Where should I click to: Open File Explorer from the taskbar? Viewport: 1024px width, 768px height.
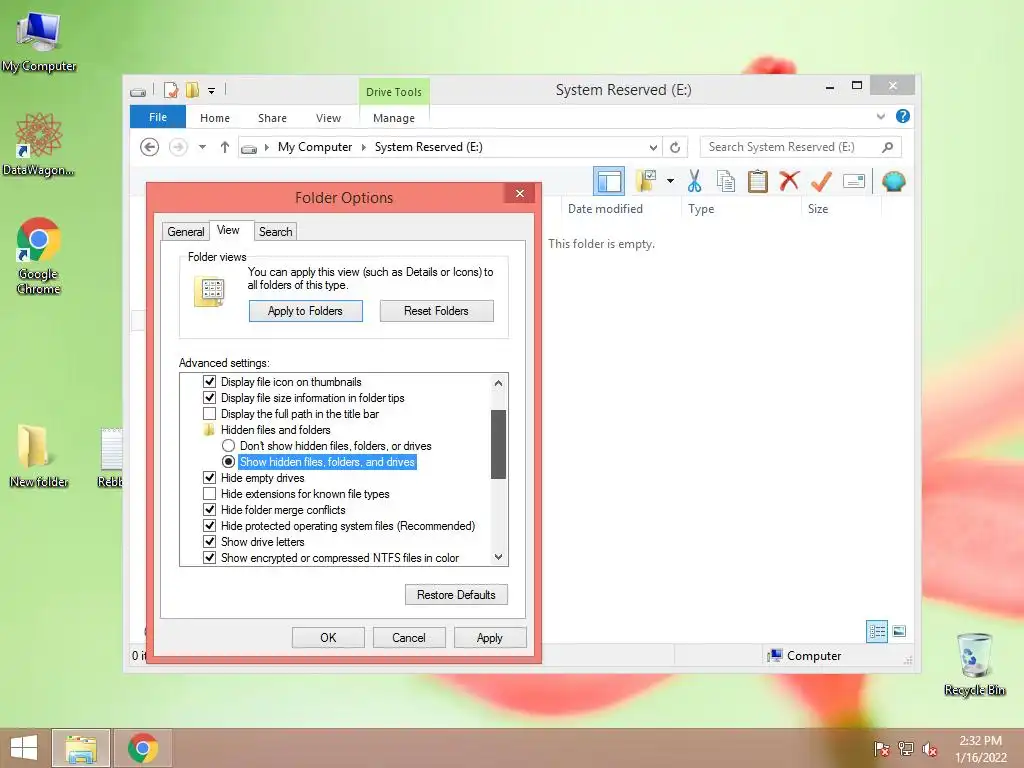tap(81, 748)
